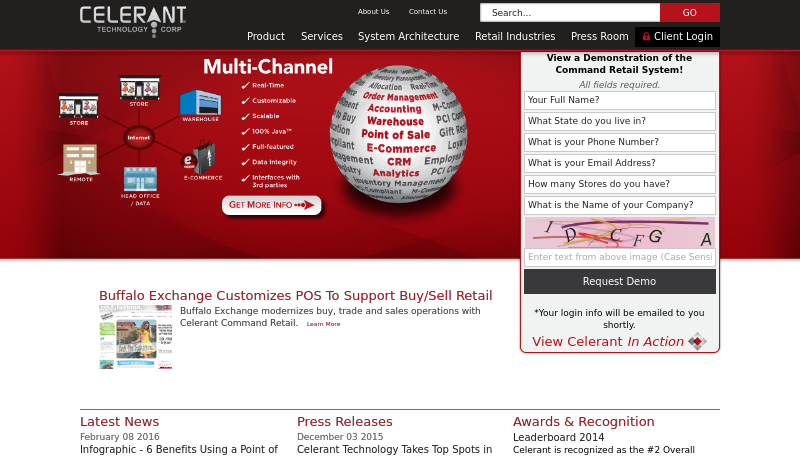
Task: Click the Request Demo button
Action: point(619,281)
